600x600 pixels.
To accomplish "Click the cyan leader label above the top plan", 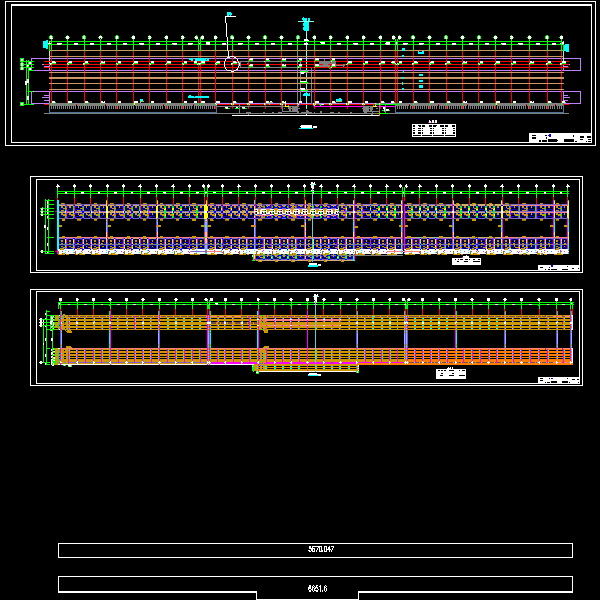I will click(x=229, y=15).
